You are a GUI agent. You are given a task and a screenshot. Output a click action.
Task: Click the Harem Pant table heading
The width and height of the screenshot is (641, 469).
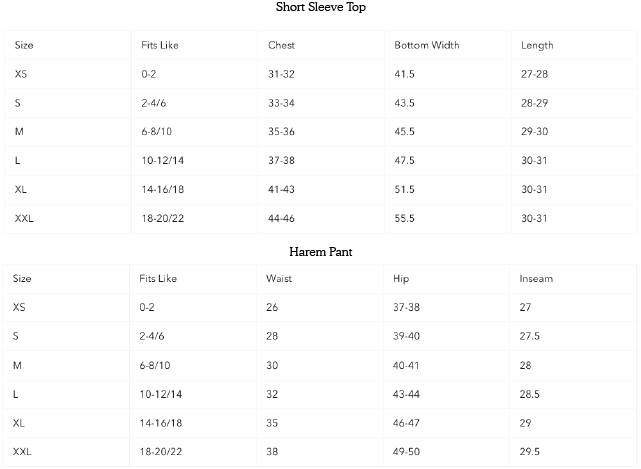point(320,252)
